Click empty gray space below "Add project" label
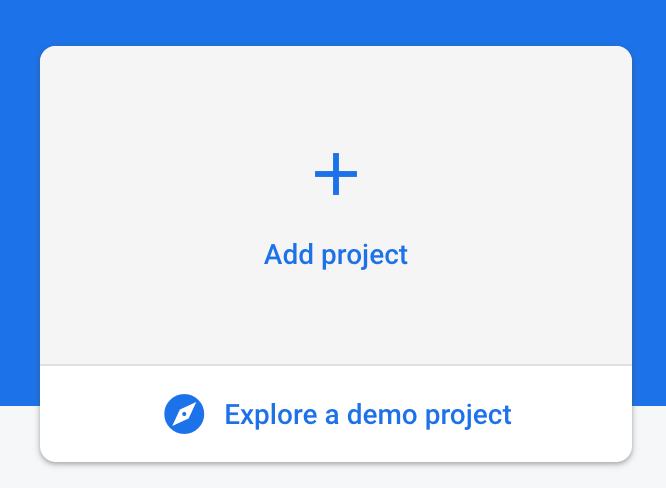The image size is (666, 488). point(336,320)
